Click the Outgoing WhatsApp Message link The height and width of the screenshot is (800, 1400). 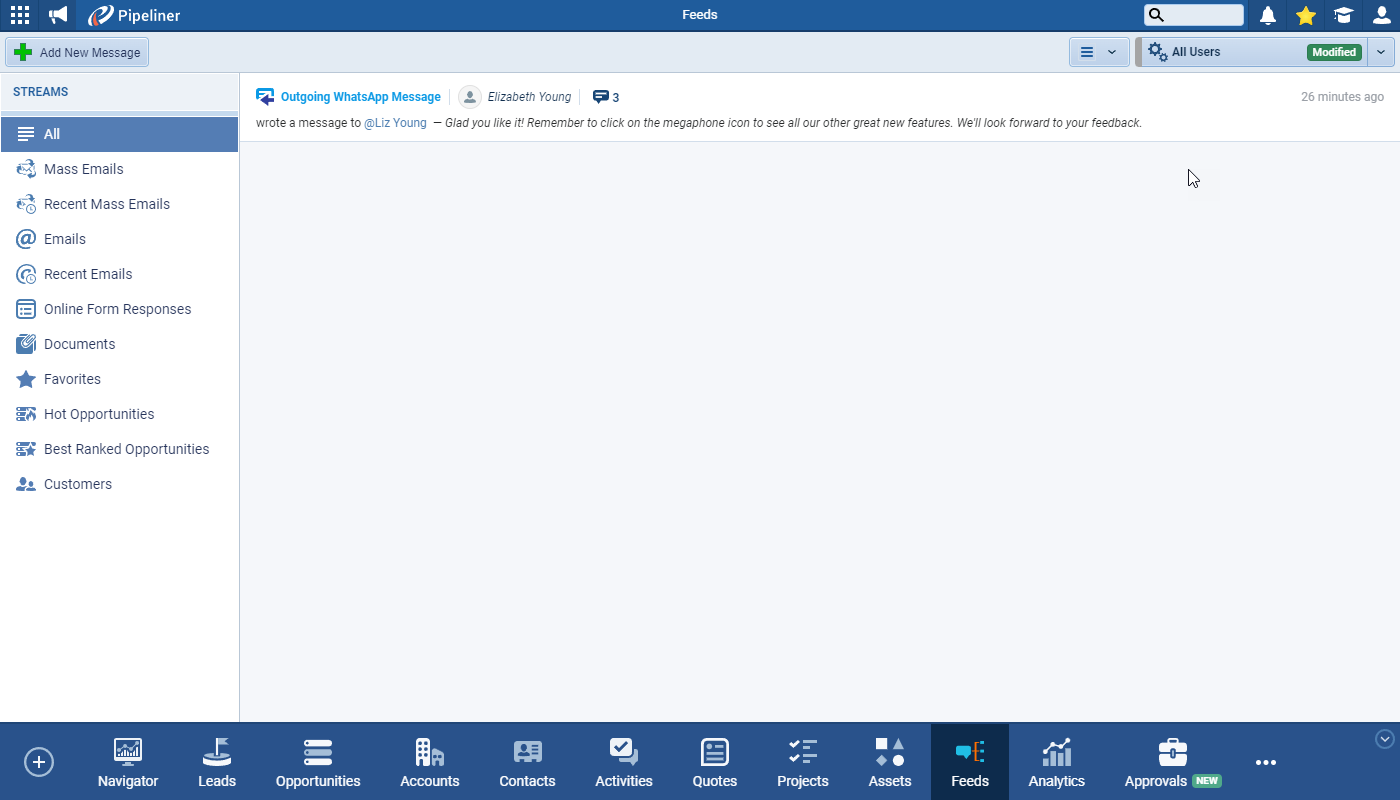coord(360,97)
